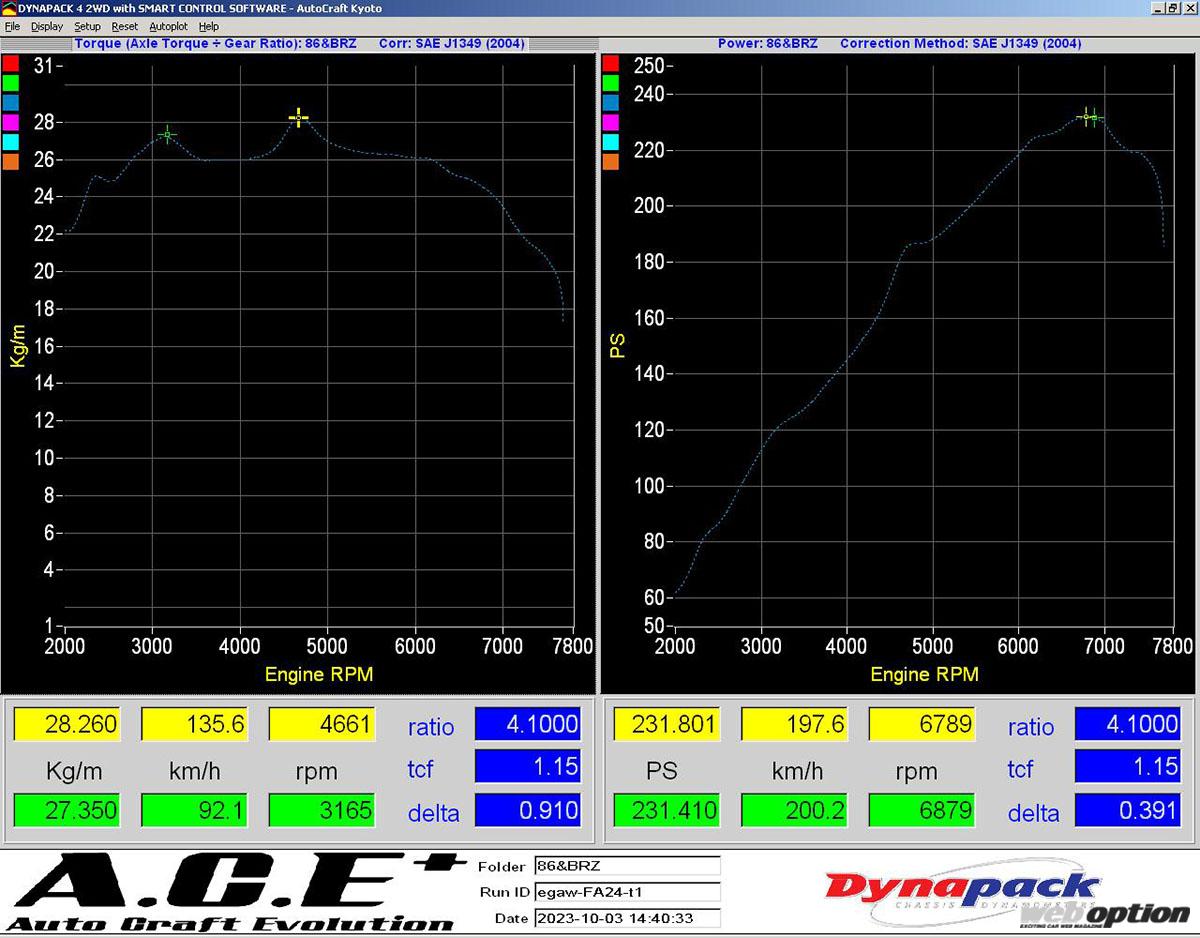Choose the orange run swatch on power graph

coord(611,161)
